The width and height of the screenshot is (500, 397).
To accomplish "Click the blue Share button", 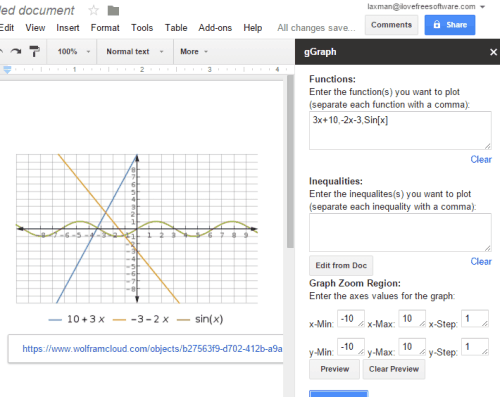I will [450, 25].
